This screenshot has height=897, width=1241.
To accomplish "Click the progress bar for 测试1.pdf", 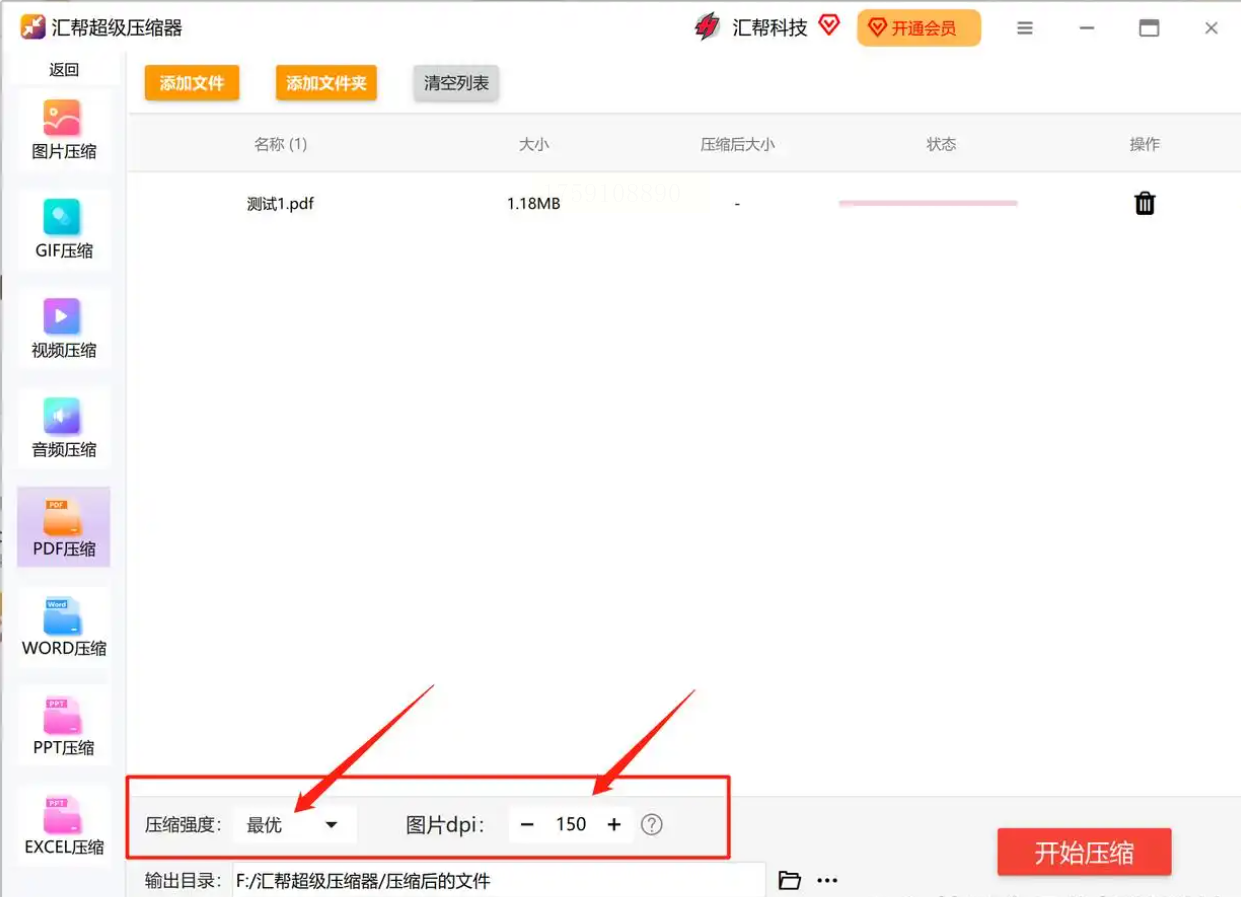I will coord(928,203).
